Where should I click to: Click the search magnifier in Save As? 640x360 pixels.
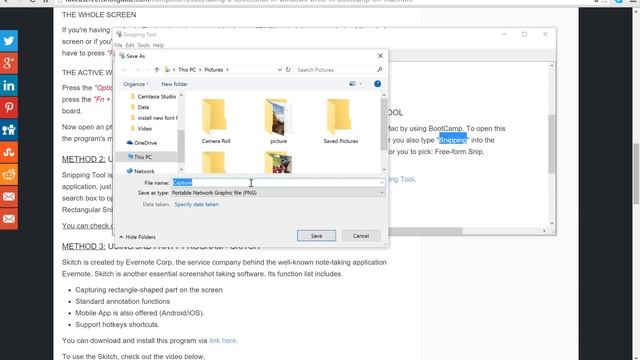[x=380, y=70]
